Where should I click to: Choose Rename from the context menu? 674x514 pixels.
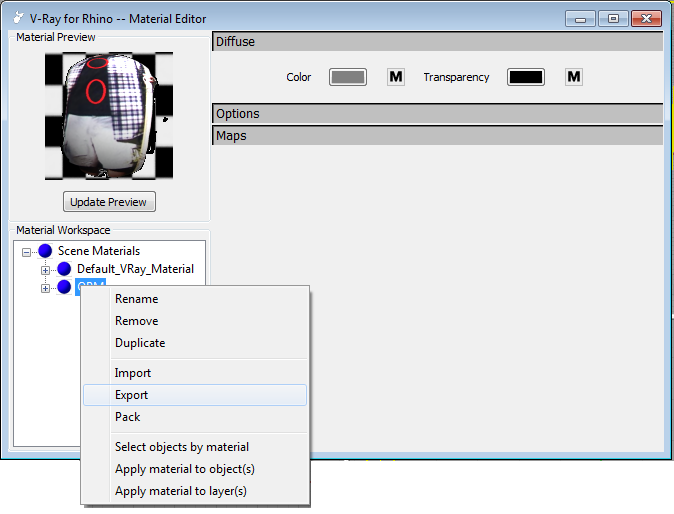pos(195,299)
